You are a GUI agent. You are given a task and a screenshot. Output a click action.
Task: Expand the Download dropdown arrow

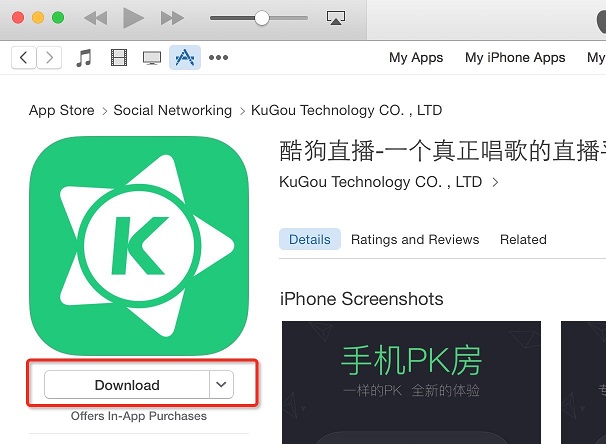pos(221,385)
